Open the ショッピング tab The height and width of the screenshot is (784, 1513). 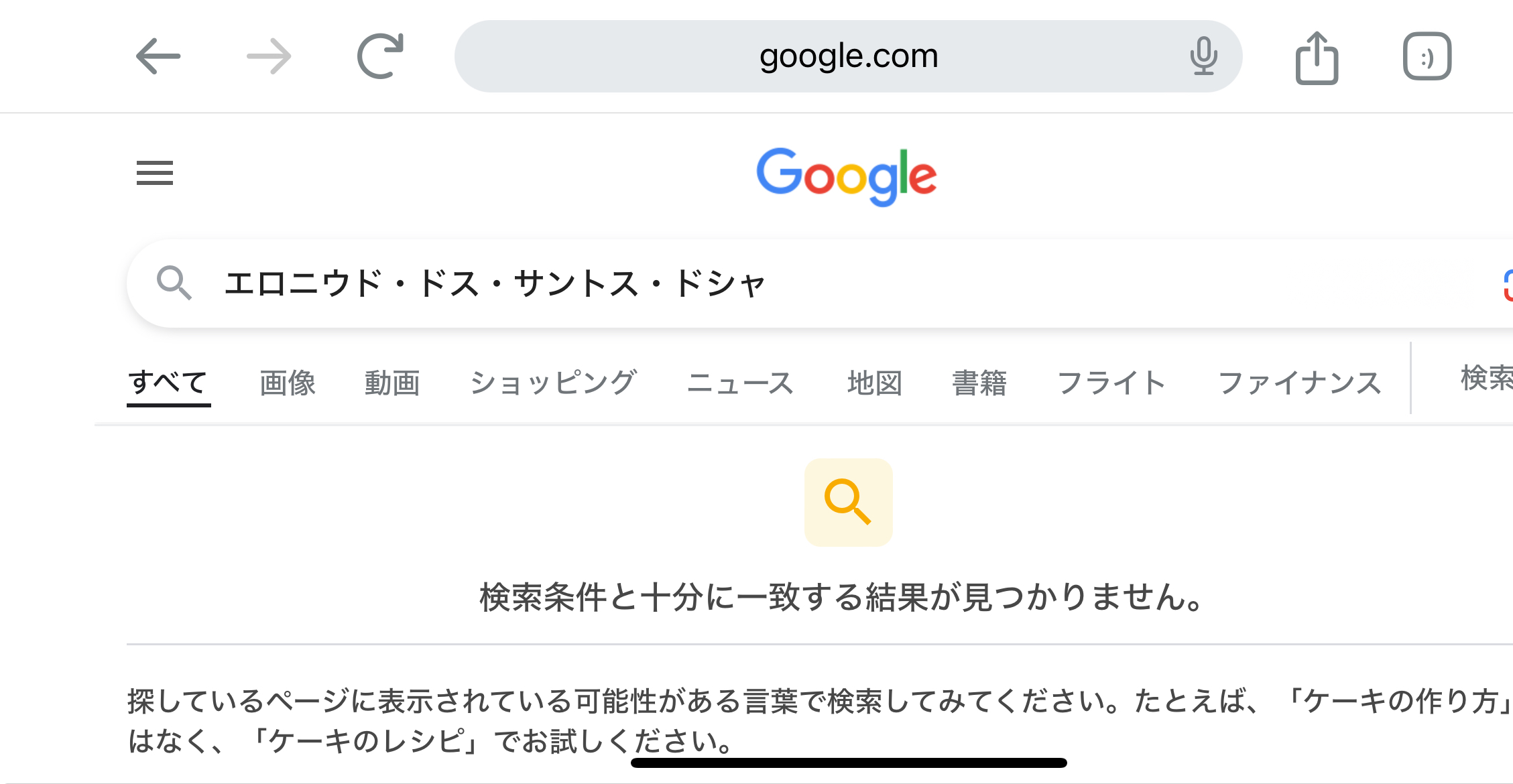pyautogui.click(x=553, y=383)
